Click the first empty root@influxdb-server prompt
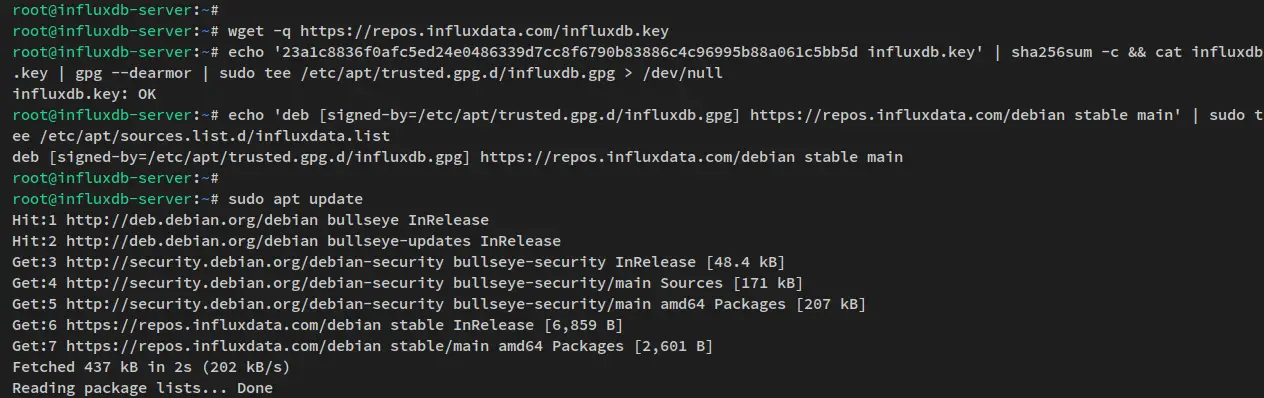This screenshot has width=1264, height=398. [x=115, y=9]
